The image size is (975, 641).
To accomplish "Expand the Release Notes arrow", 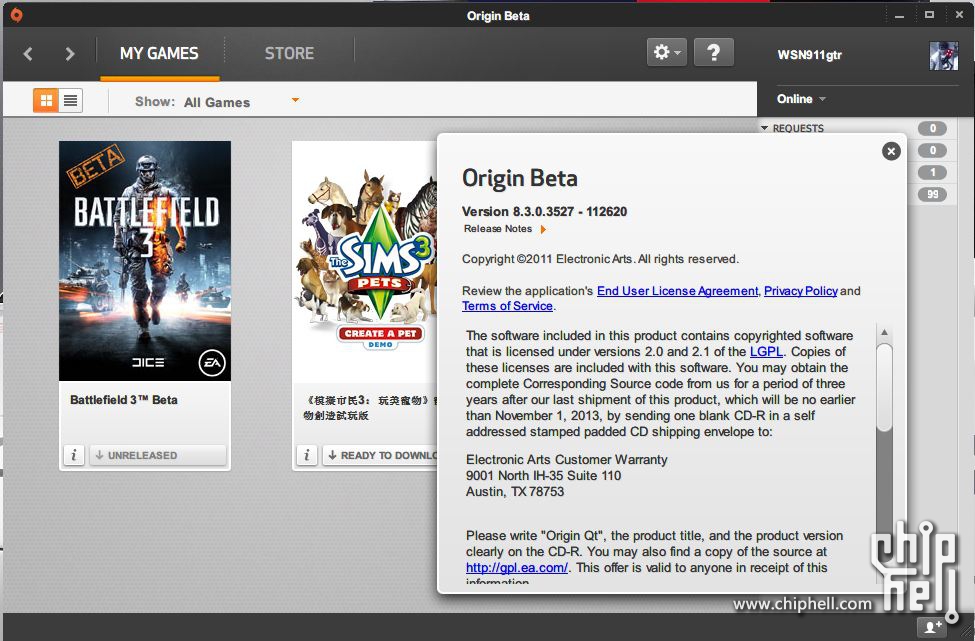I will [543, 229].
